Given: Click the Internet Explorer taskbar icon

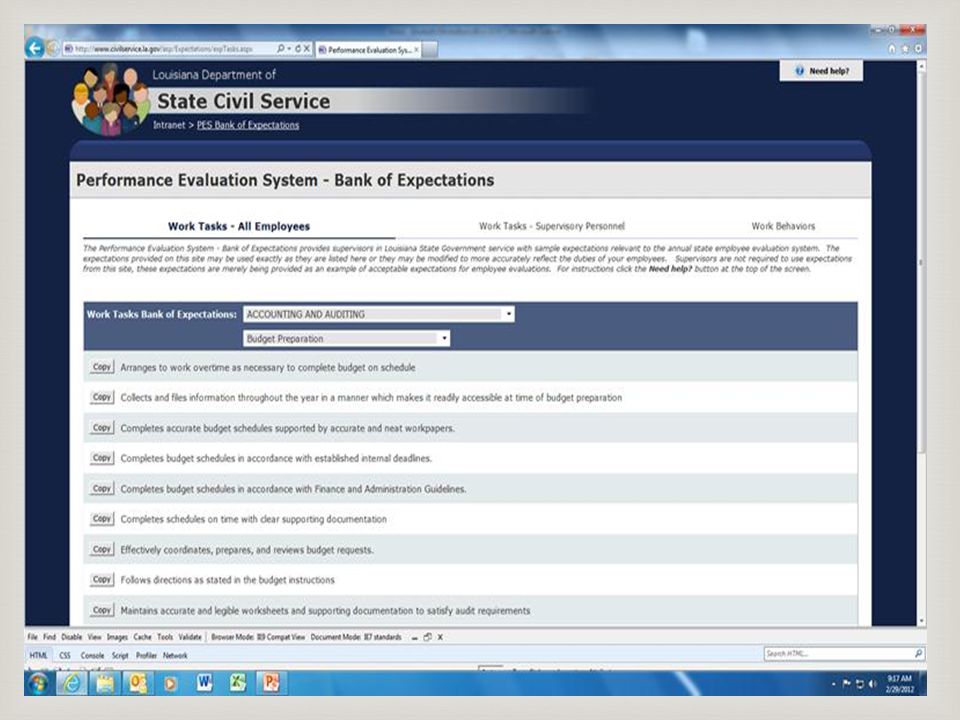Looking at the screenshot, I should [72, 683].
